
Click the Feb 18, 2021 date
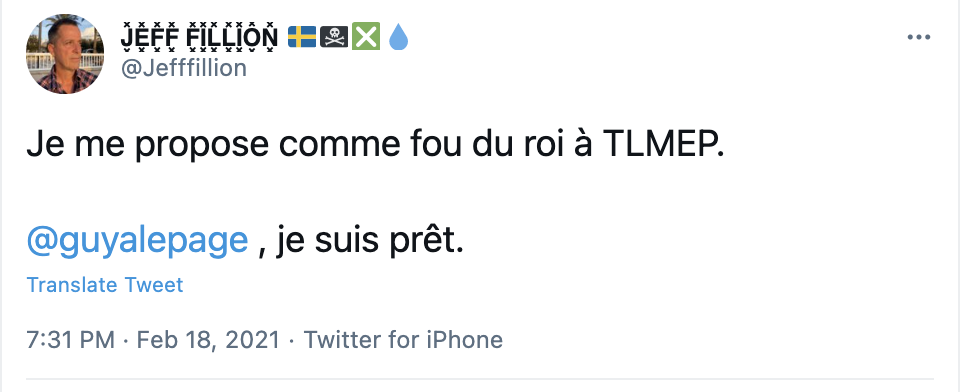208,340
